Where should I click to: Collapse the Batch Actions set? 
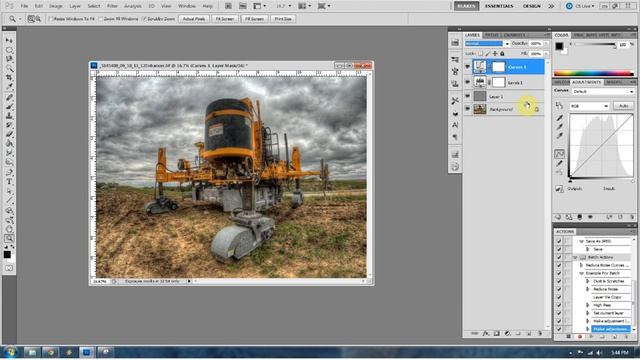(575, 257)
